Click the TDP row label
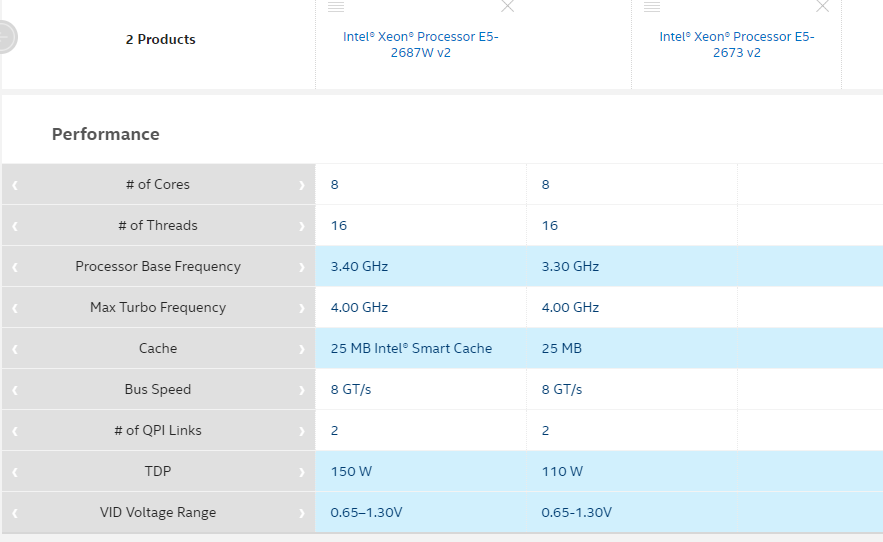This screenshot has width=883, height=542. coord(158,471)
